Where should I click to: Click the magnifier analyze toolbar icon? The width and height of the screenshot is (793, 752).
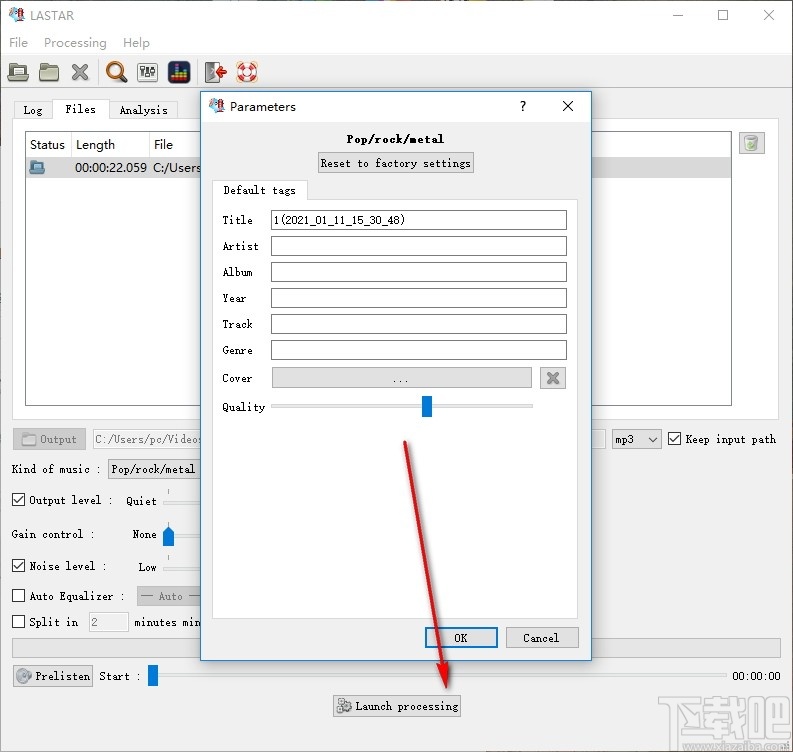[116, 72]
